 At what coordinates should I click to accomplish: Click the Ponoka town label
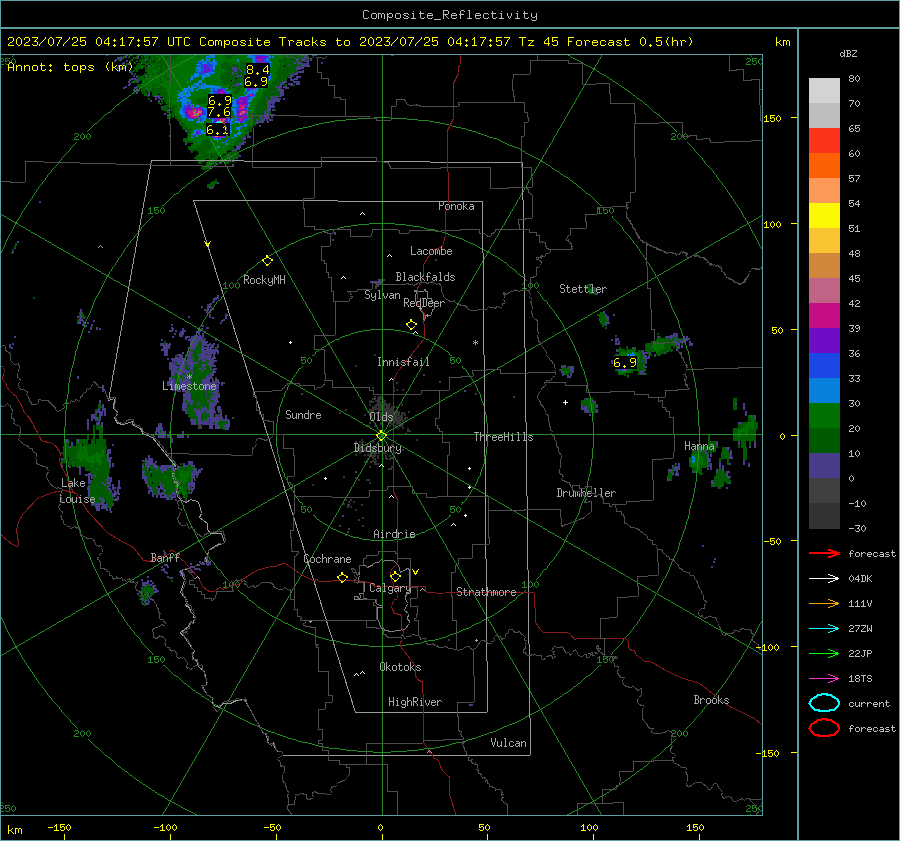pos(456,206)
